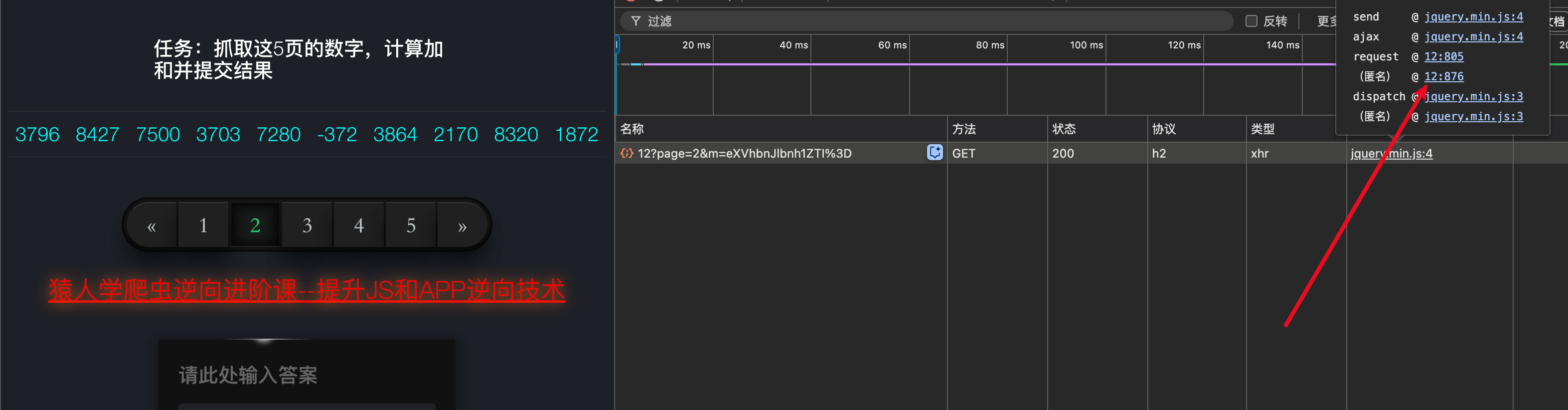
Task: Open the red 猿人学爬虫逆向进阶课 link
Action: (307, 291)
